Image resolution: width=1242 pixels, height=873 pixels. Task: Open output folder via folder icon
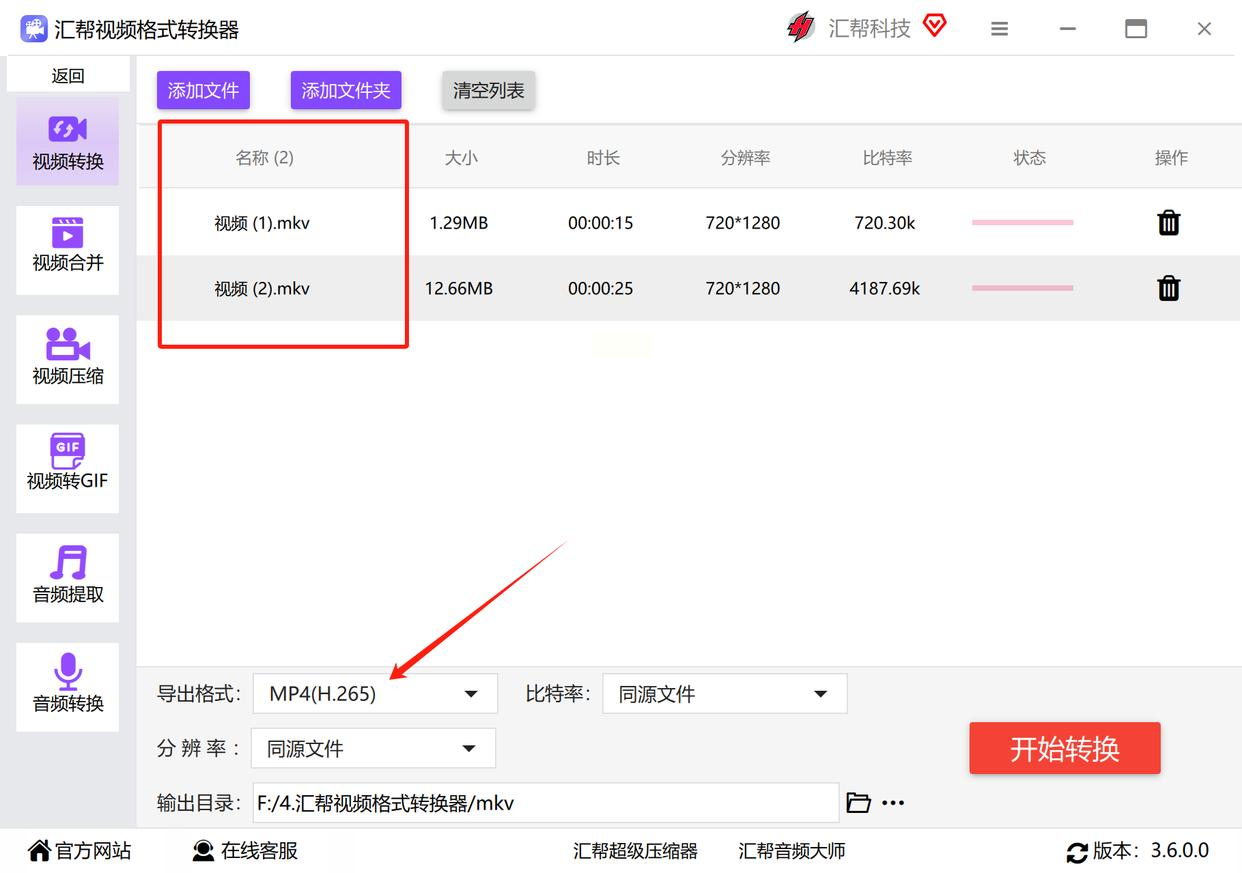(858, 802)
